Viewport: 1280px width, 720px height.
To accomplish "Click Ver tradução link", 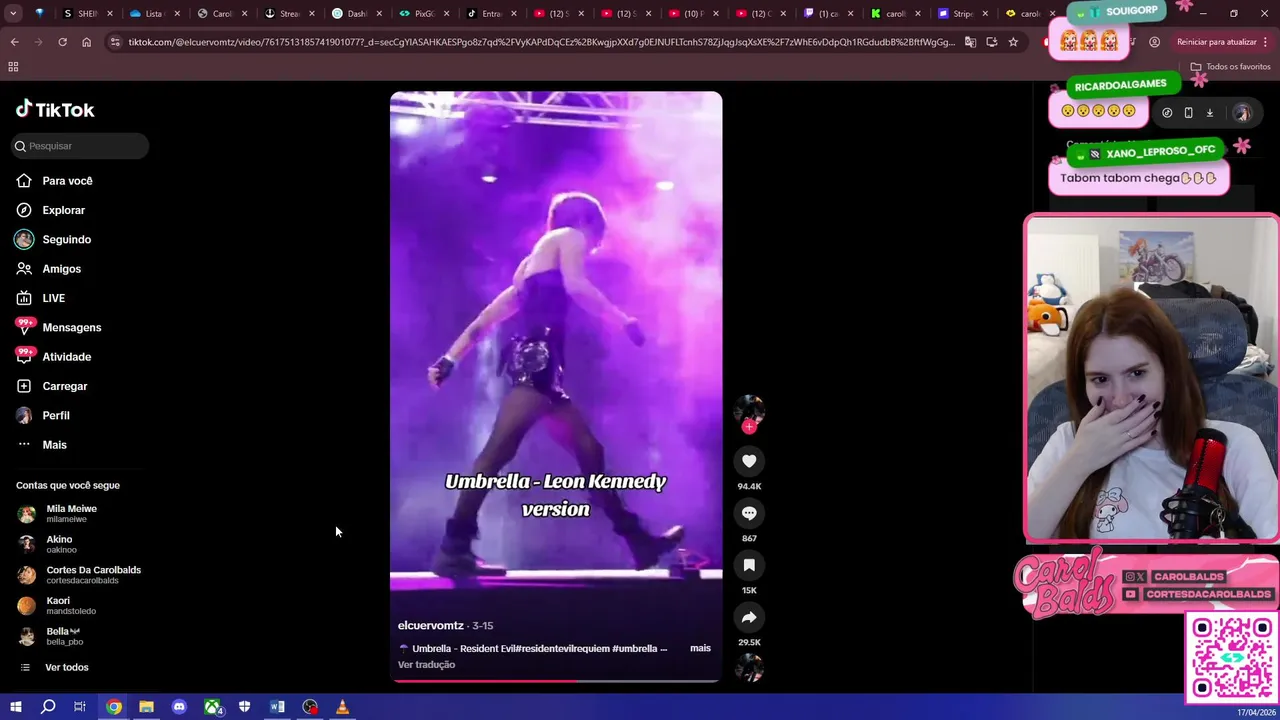I will 426,665.
